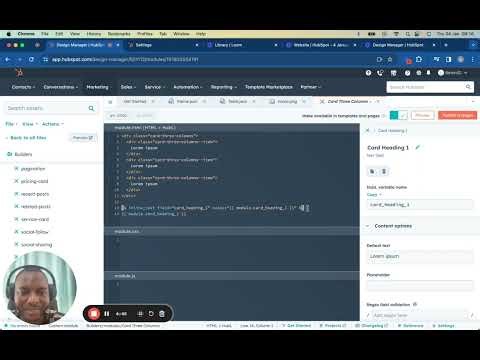Open the HubSpot calling phone icon
The image size is (480, 360).
point(380,73)
